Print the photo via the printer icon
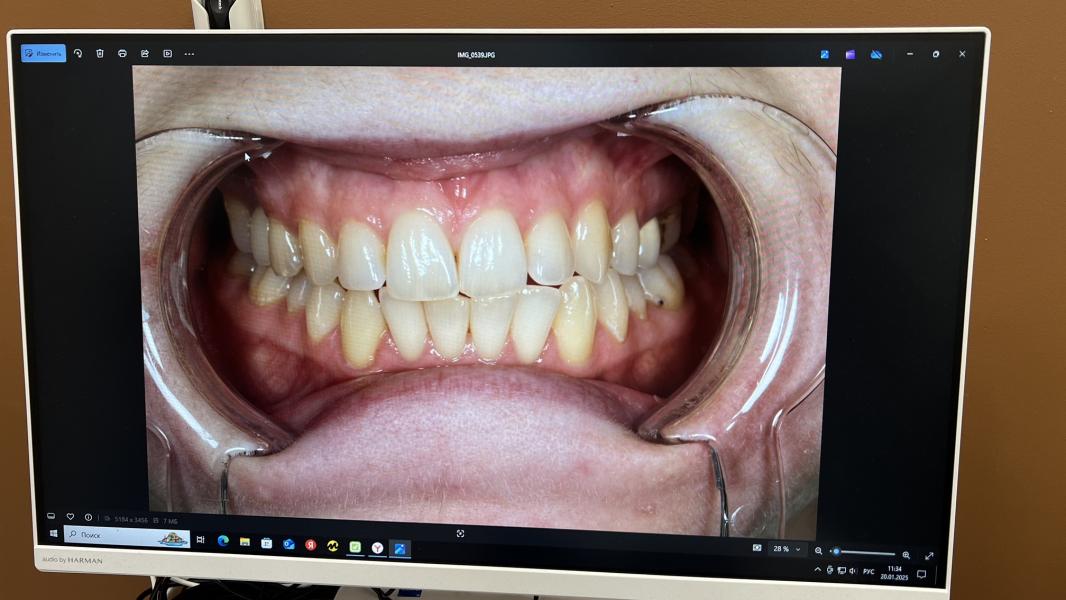This screenshot has width=1066, height=600. coord(122,53)
